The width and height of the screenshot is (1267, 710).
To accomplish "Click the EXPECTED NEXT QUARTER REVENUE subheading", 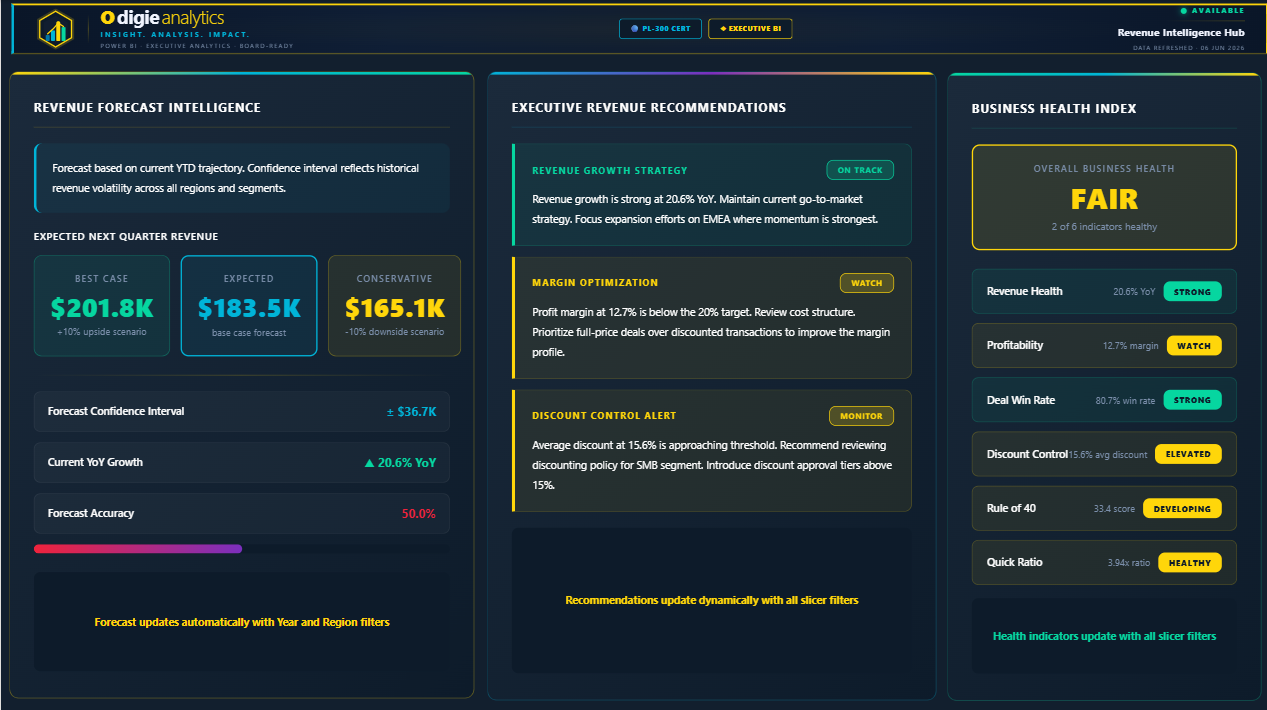I will (x=126, y=237).
